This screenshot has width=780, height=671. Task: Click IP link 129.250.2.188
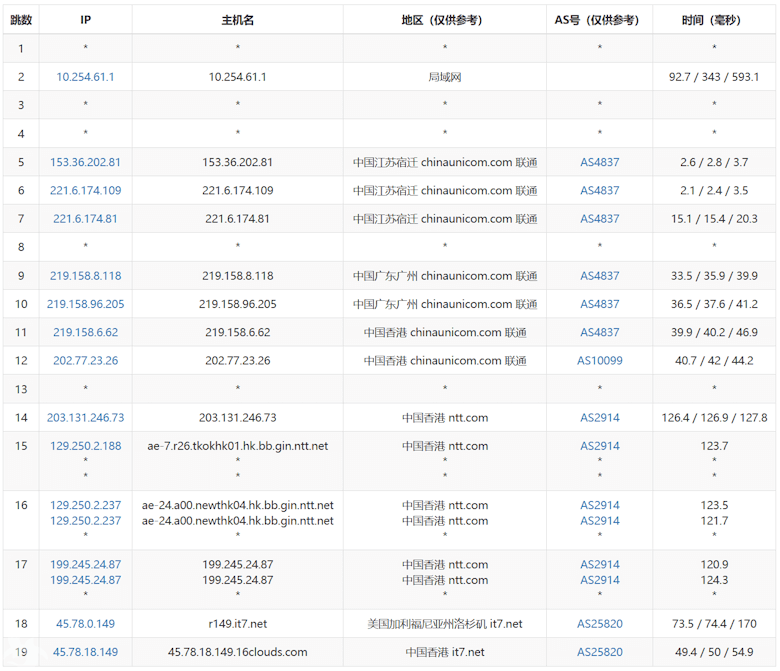pyautogui.click(x=85, y=446)
